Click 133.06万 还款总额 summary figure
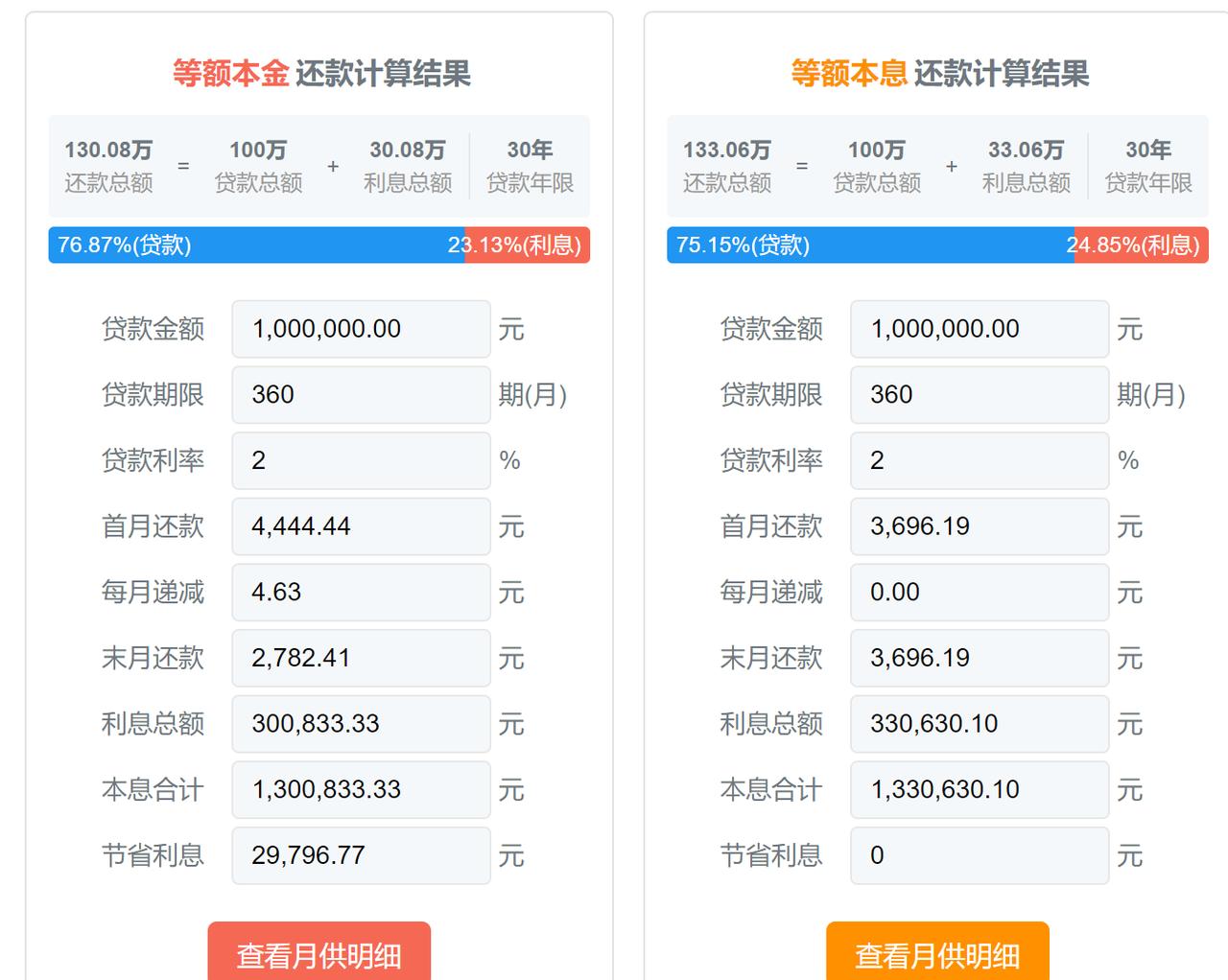Viewport: 1228px width, 980px height. [726, 151]
